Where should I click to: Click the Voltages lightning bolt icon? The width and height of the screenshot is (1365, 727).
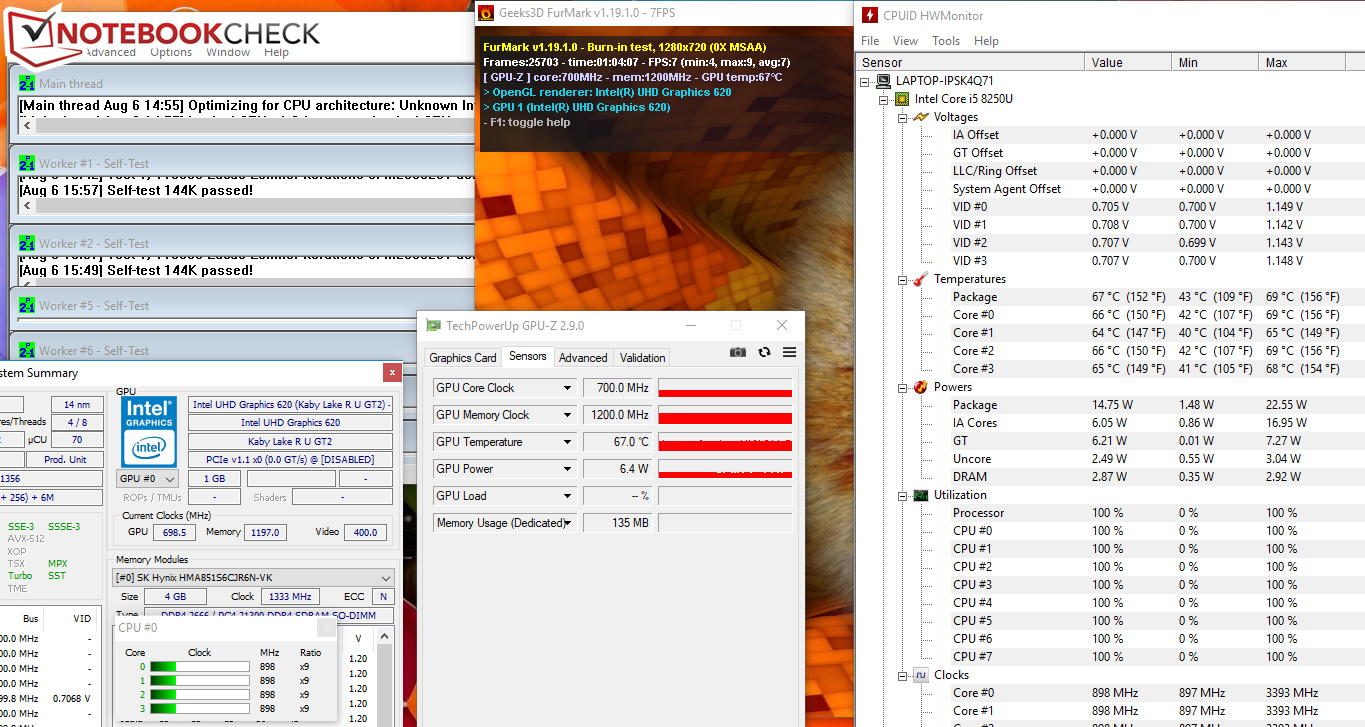[920, 117]
